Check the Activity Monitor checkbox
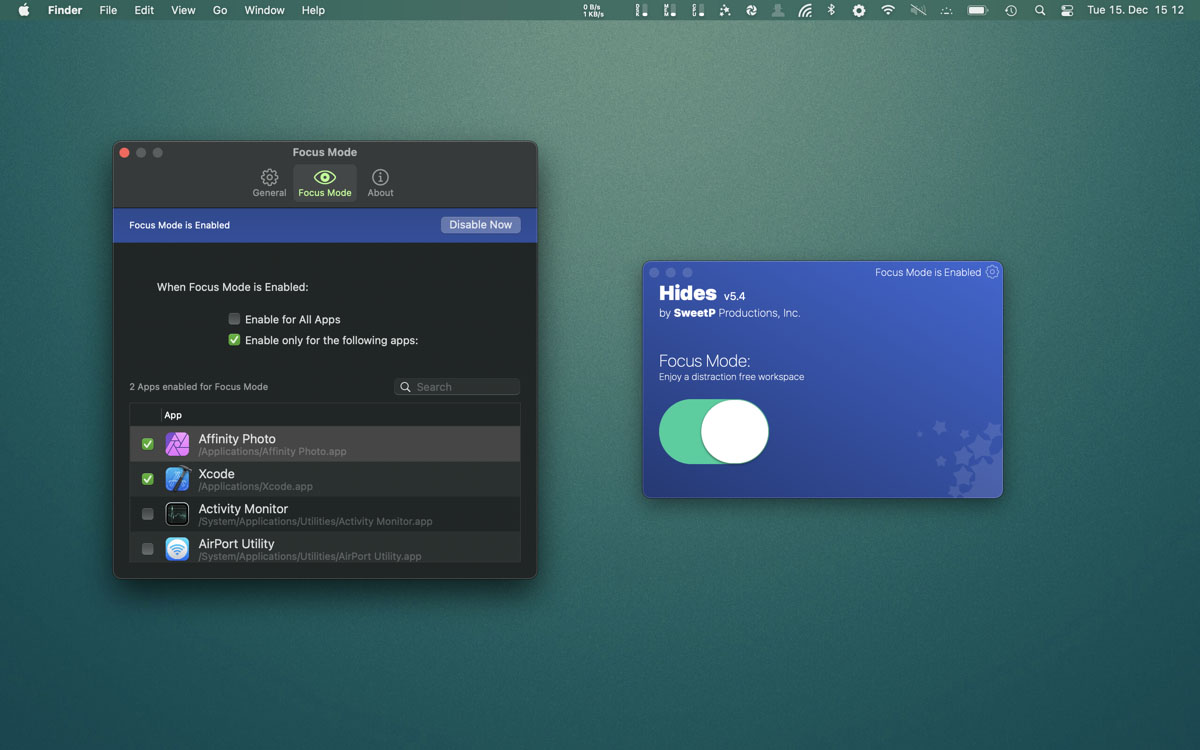 (148, 514)
